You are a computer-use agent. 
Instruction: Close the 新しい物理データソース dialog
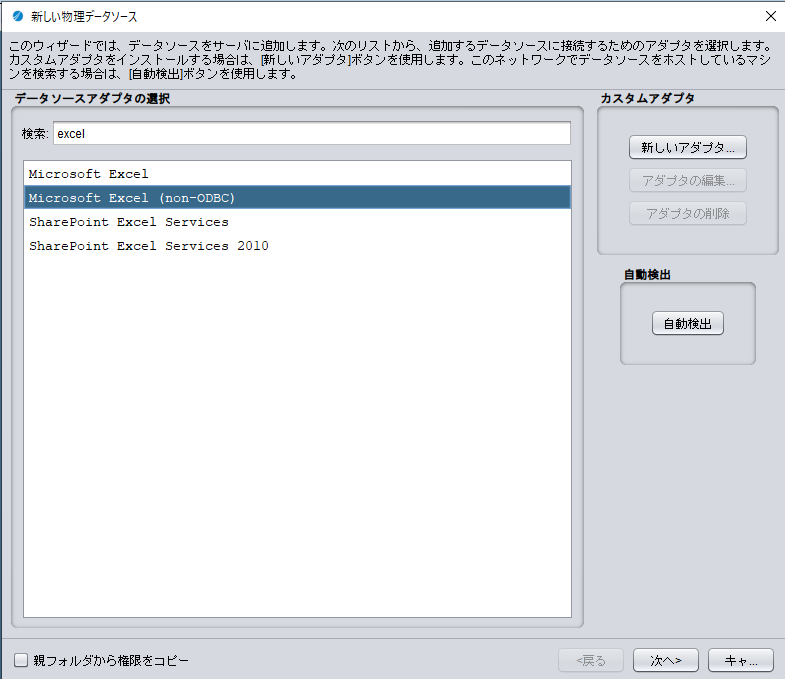click(771, 16)
